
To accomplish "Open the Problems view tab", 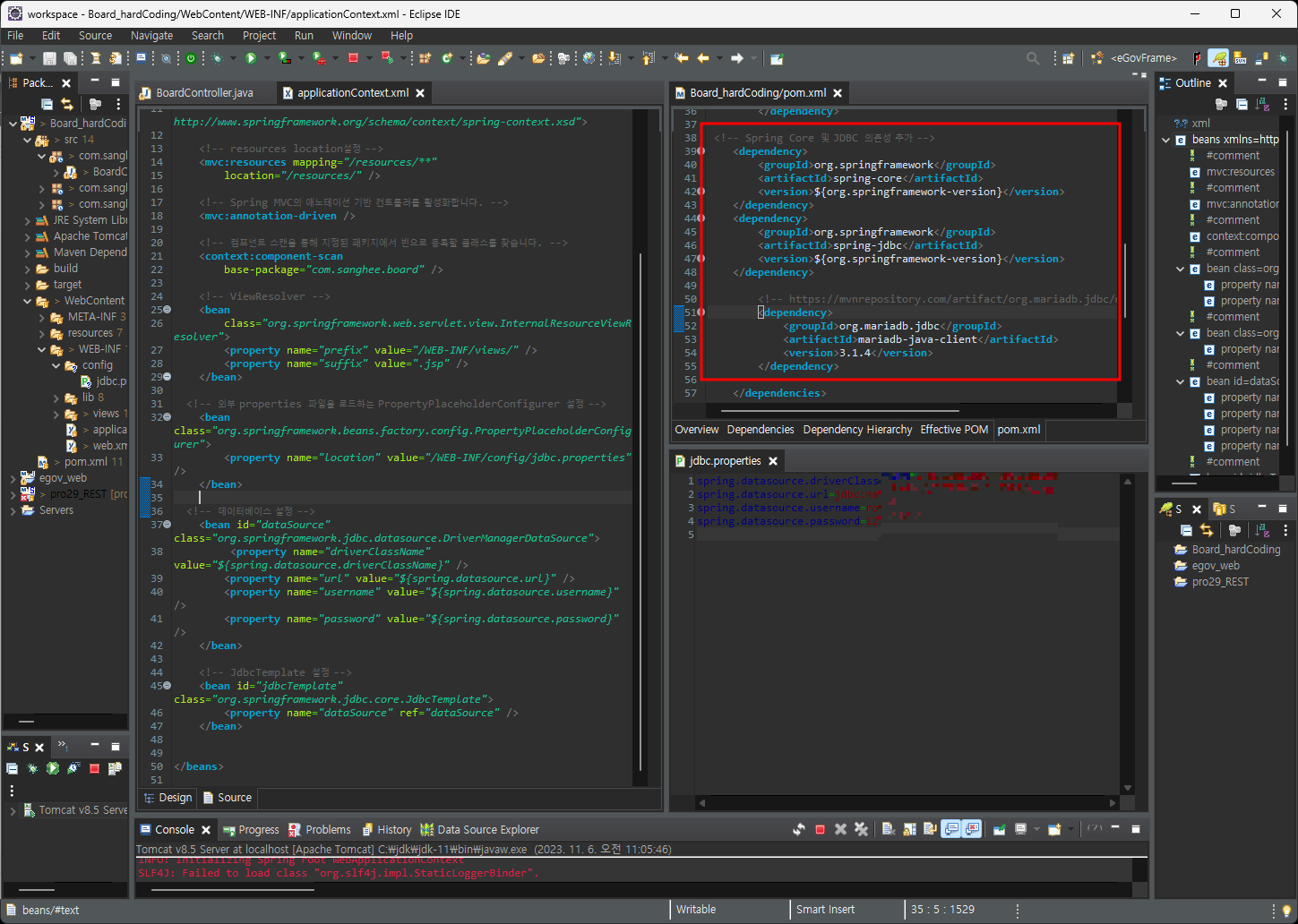I will pos(320,830).
